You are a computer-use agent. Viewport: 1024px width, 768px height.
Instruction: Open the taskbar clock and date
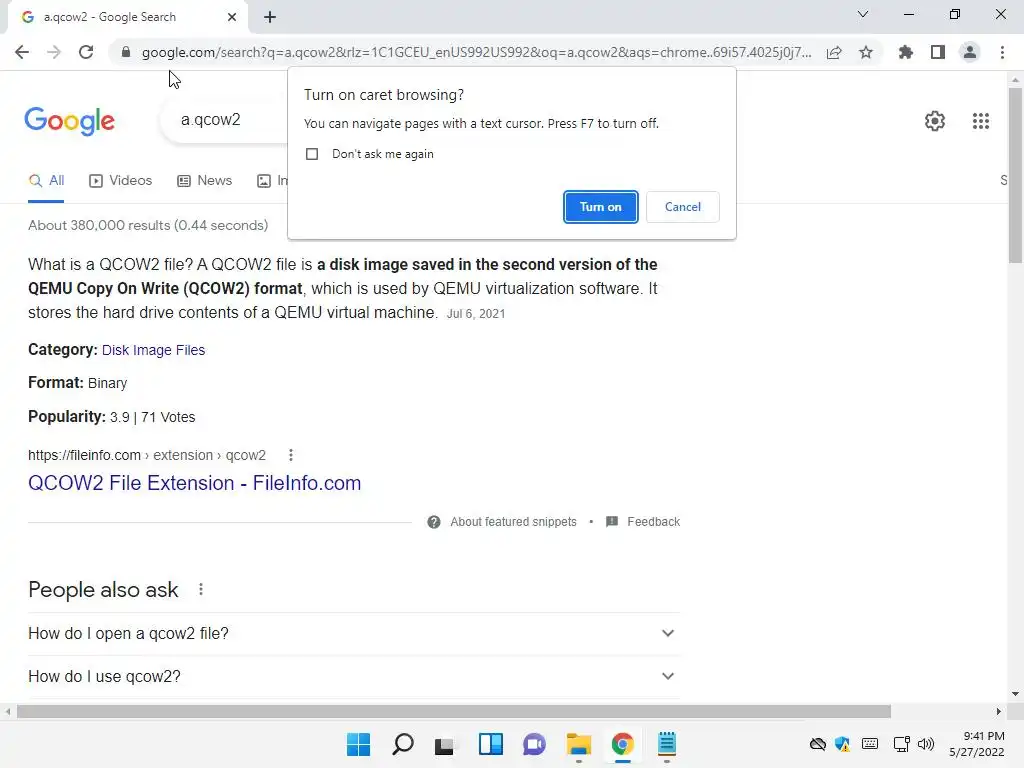click(x=977, y=744)
